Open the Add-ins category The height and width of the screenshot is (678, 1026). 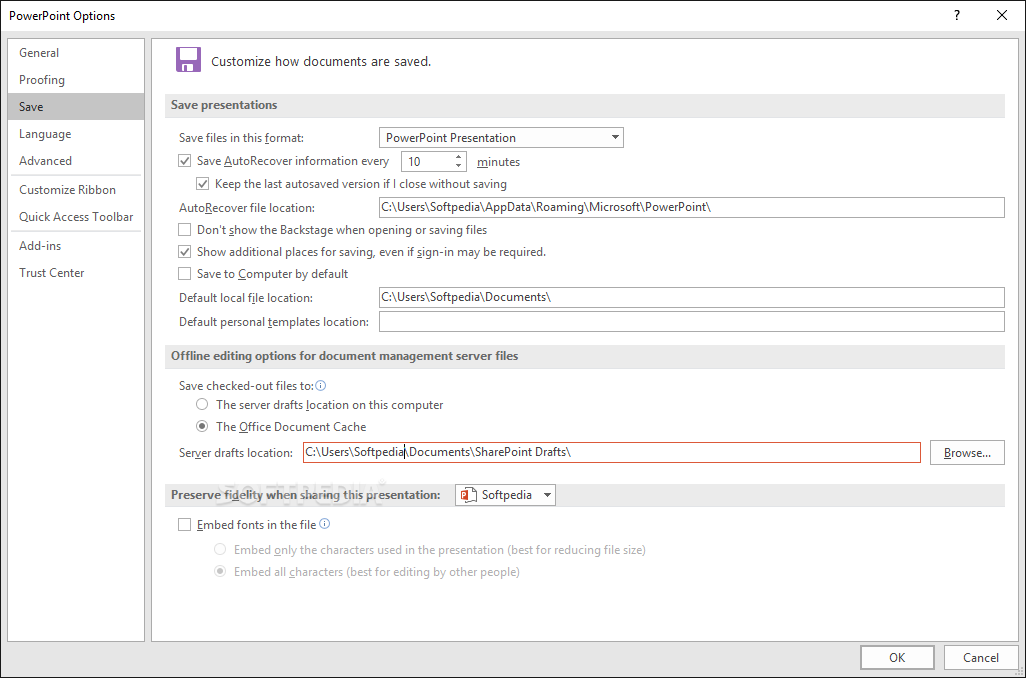pos(76,245)
